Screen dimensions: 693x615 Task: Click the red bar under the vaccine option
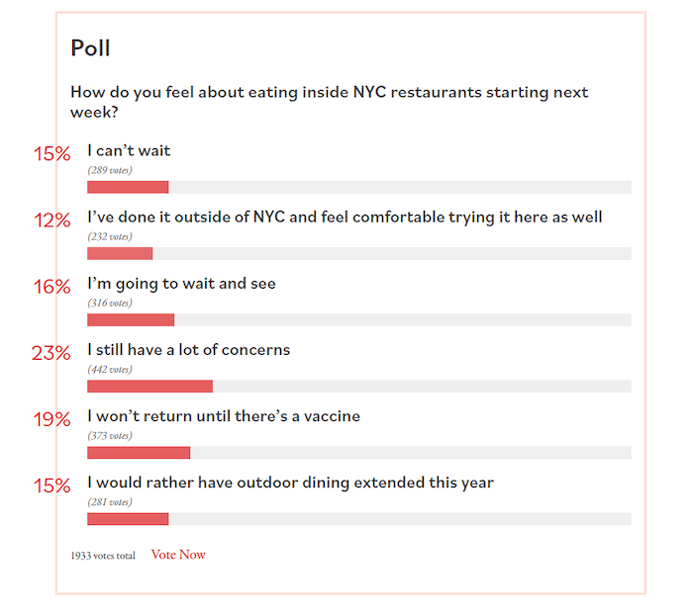138,452
